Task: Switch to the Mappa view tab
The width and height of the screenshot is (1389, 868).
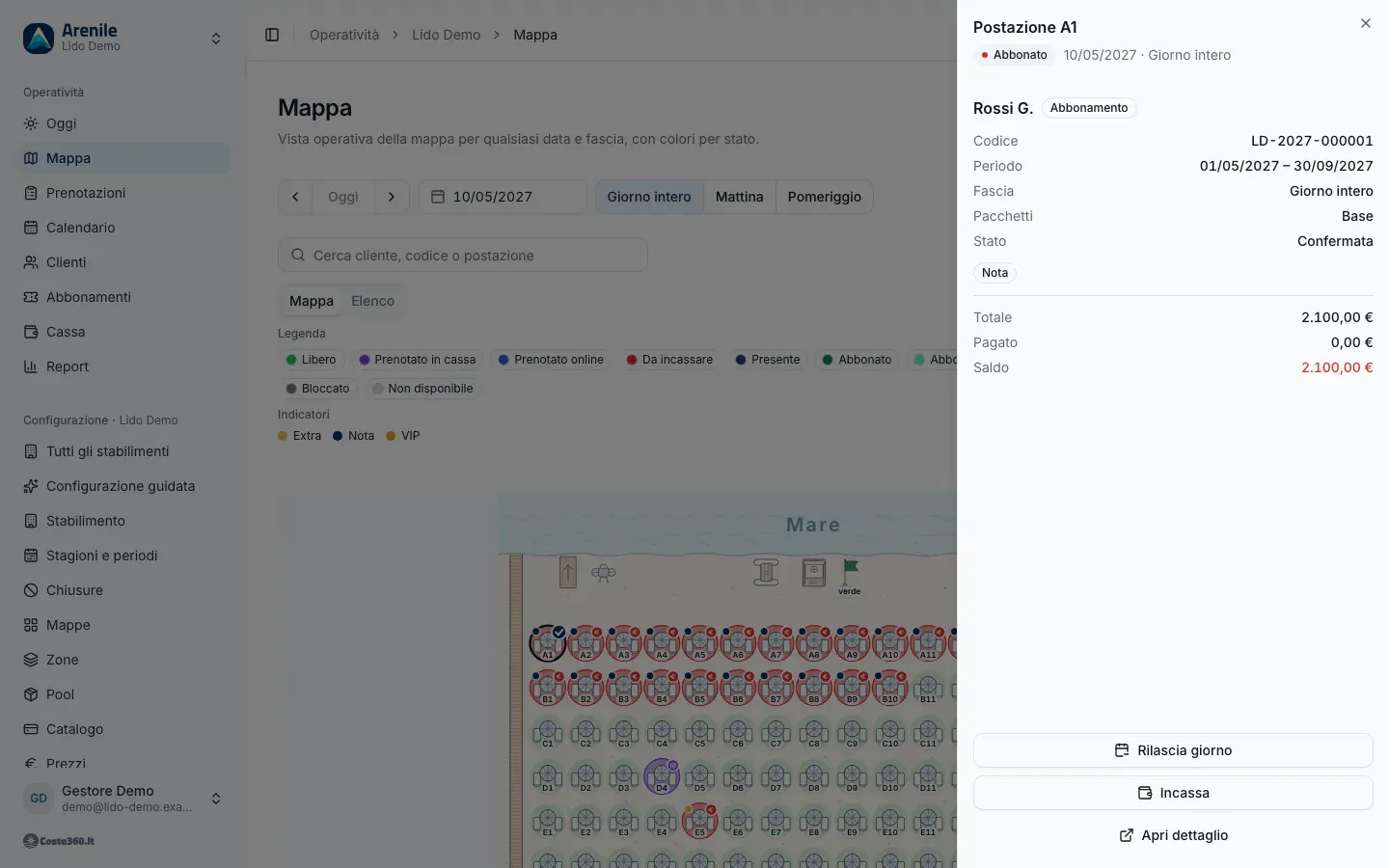Action: (x=312, y=301)
